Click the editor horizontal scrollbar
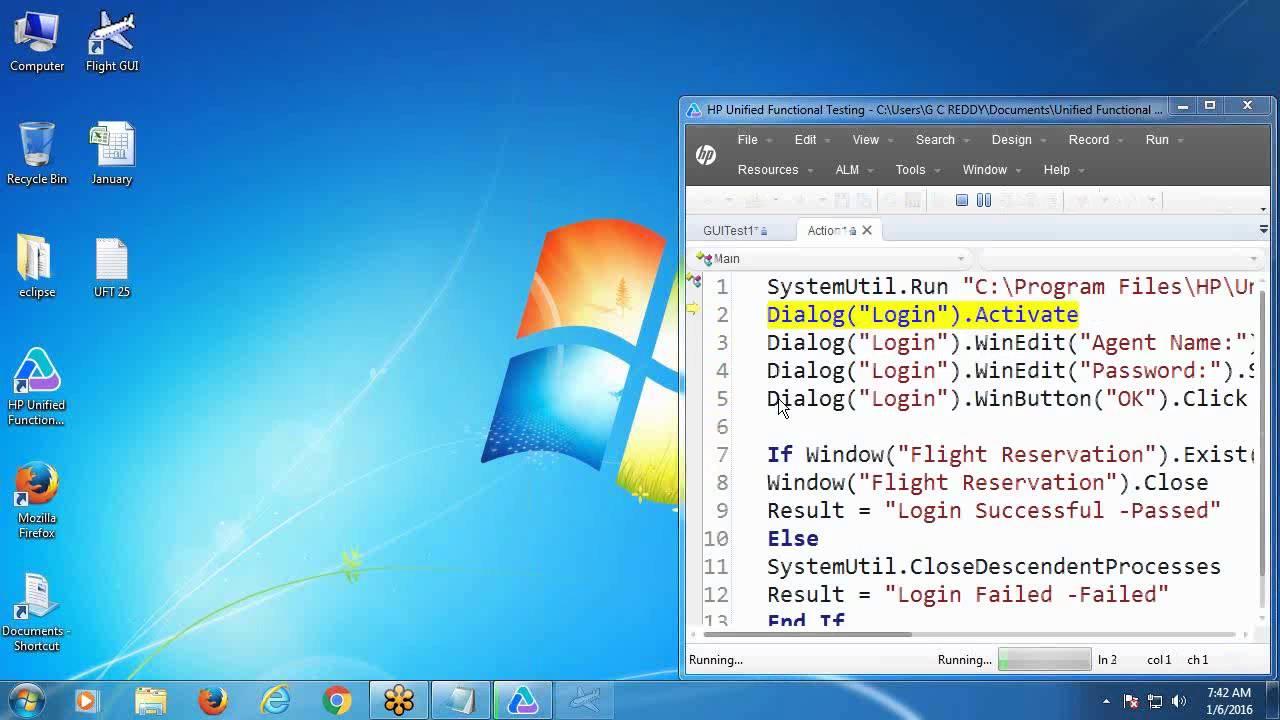Image resolution: width=1280 pixels, height=720 pixels. coord(808,634)
